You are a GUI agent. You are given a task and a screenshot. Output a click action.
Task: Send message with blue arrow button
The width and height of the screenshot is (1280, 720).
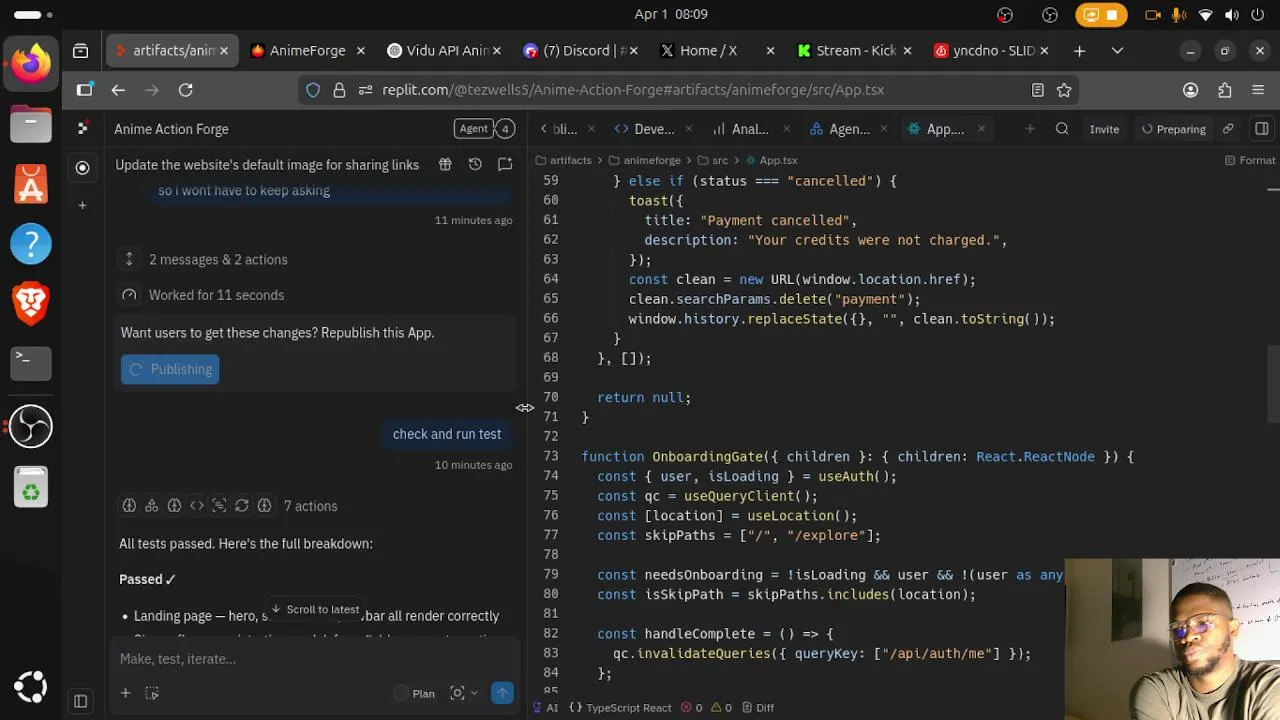click(502, 693)
